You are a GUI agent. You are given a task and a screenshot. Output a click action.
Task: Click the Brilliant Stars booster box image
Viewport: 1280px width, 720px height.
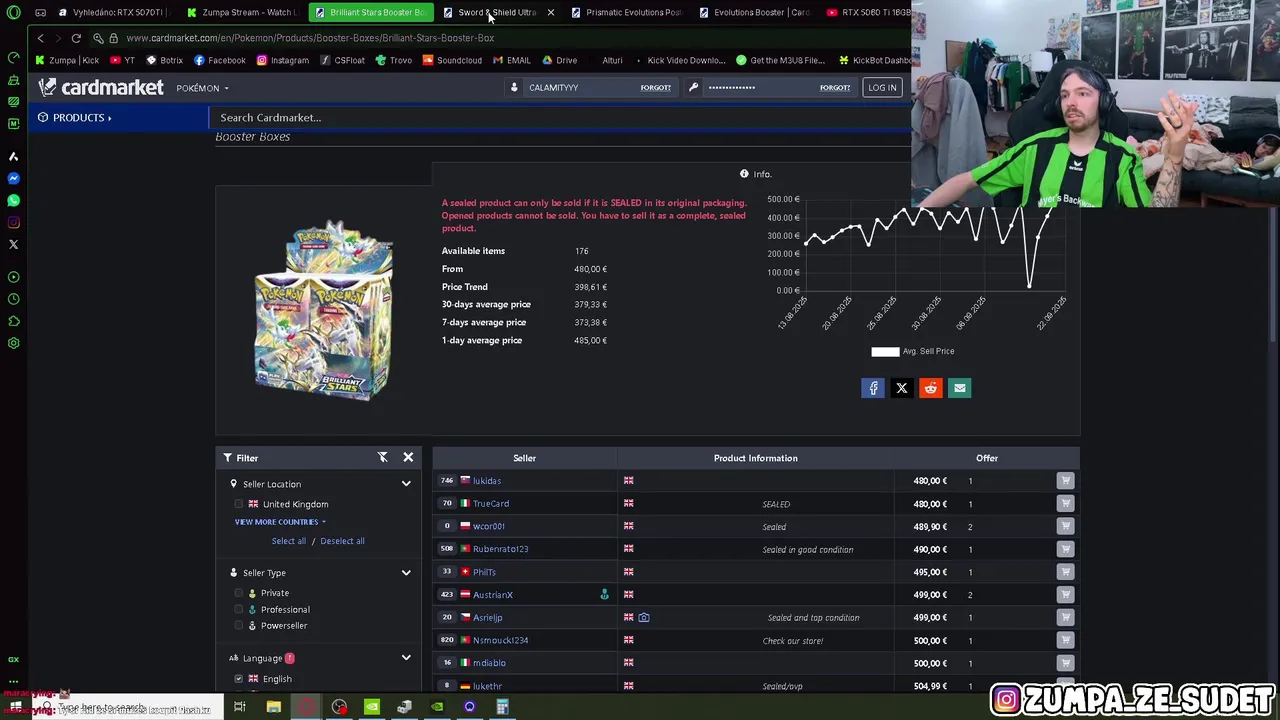click(324, 310)
